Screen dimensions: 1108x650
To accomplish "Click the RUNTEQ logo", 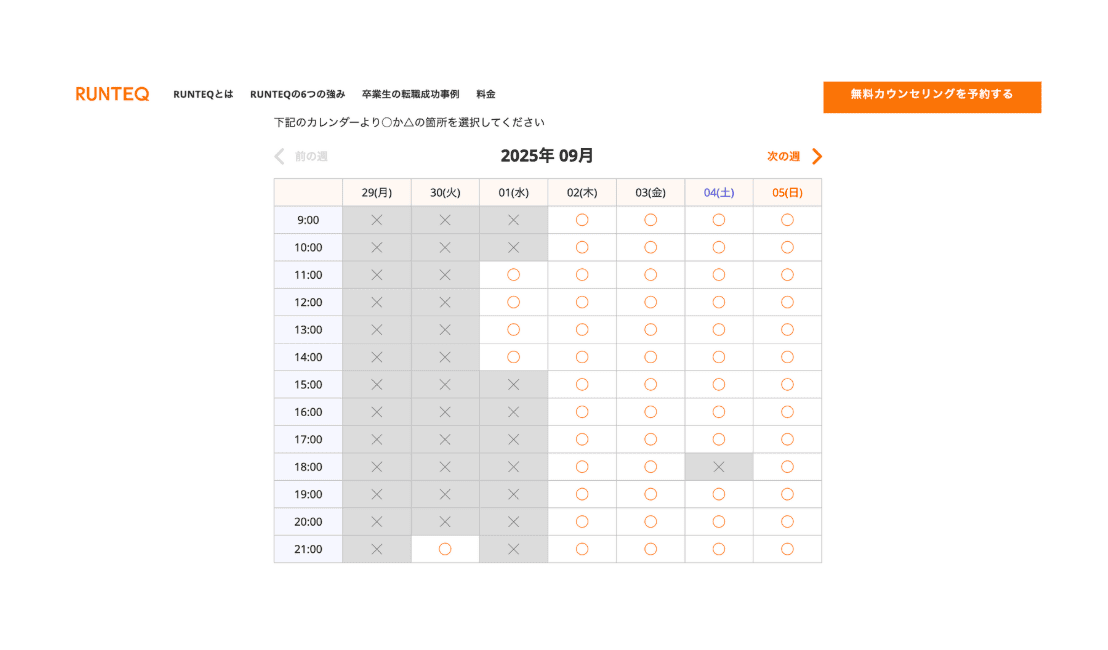I will 112,94.
